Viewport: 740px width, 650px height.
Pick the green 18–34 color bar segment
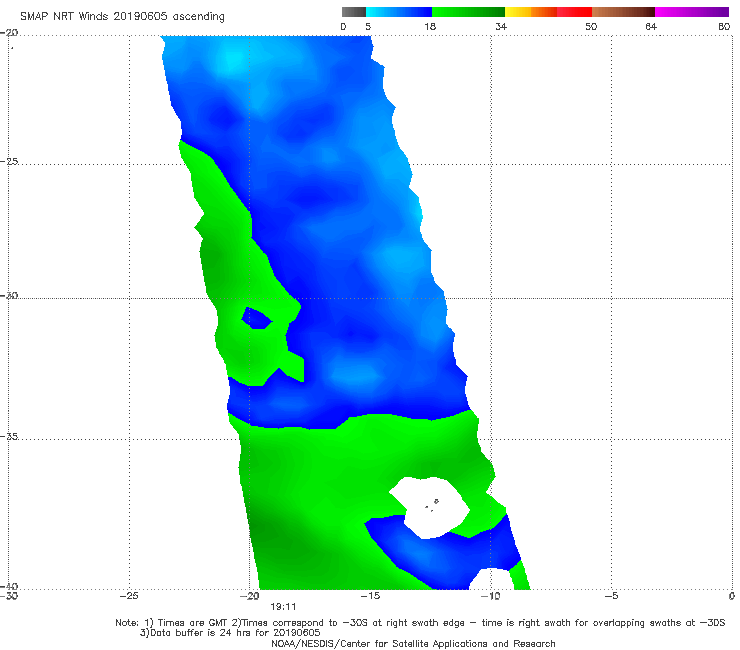coord(468,12)
